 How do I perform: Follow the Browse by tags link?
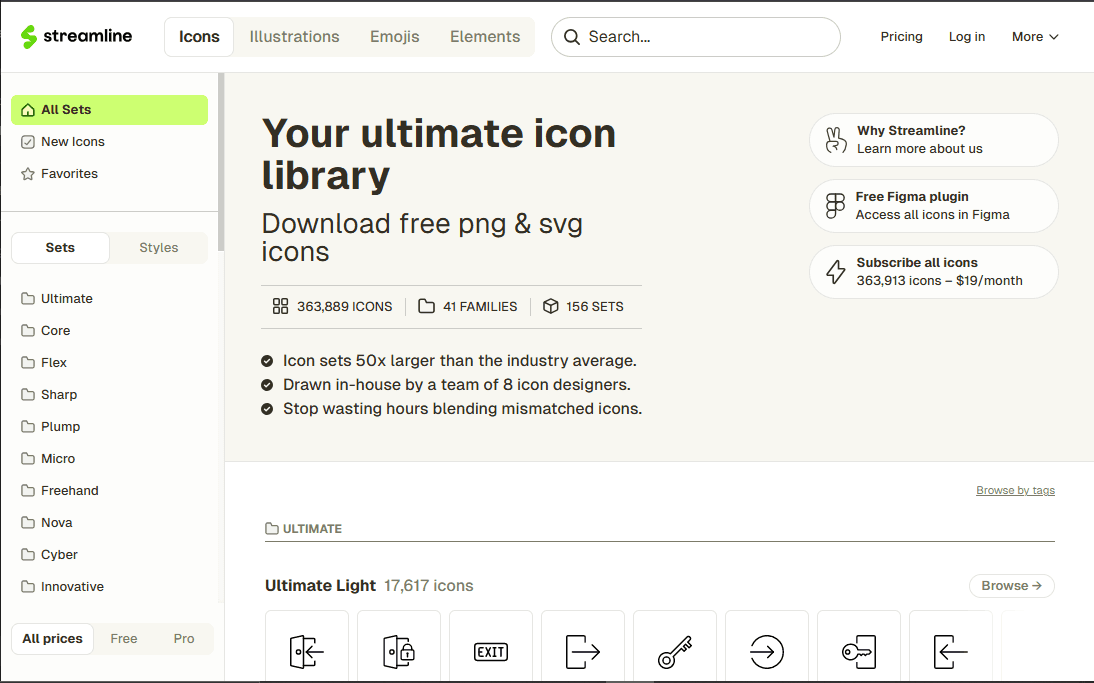(x=1015, y=490)
